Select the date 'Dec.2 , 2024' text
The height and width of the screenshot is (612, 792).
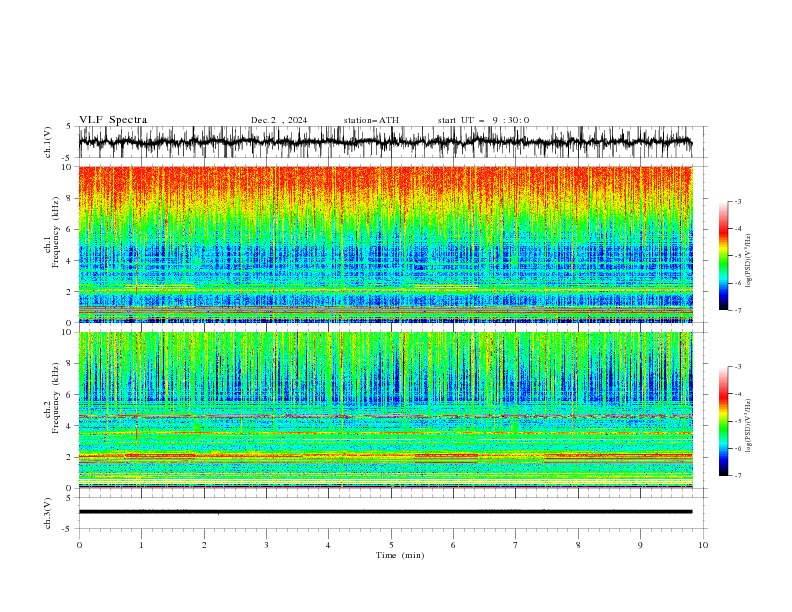click(279, 120)
